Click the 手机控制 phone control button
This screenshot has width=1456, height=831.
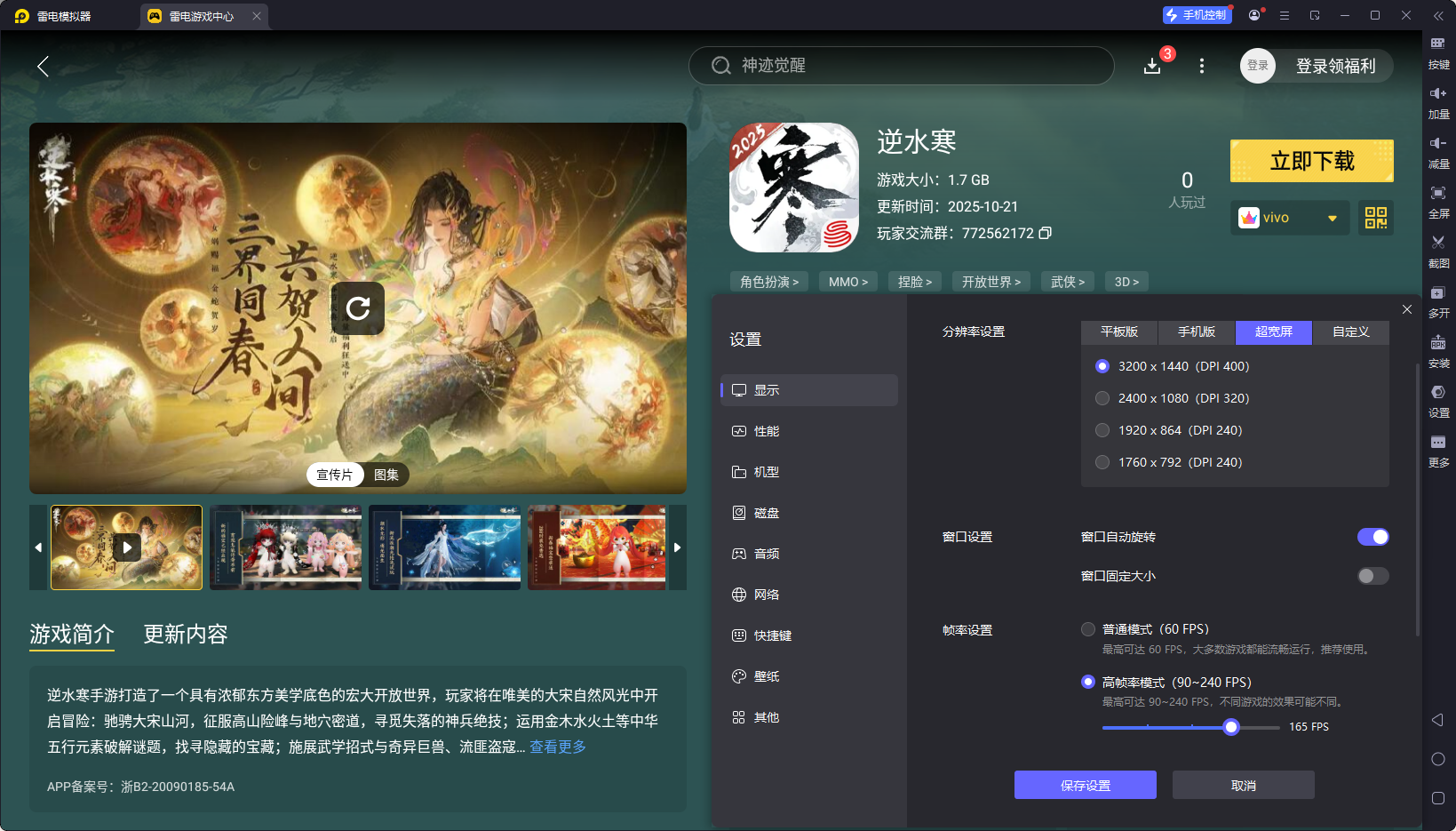pyautogui.click(x=1197, y=15)
